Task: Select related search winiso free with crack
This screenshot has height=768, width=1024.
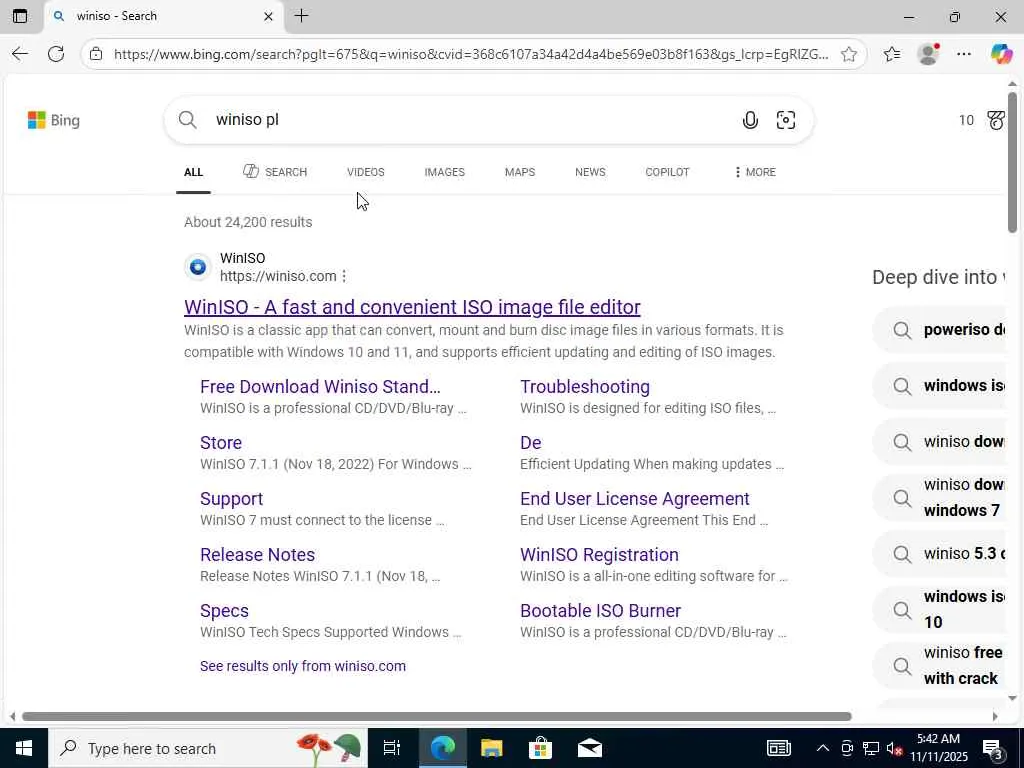Action: [x=940, y=665]
